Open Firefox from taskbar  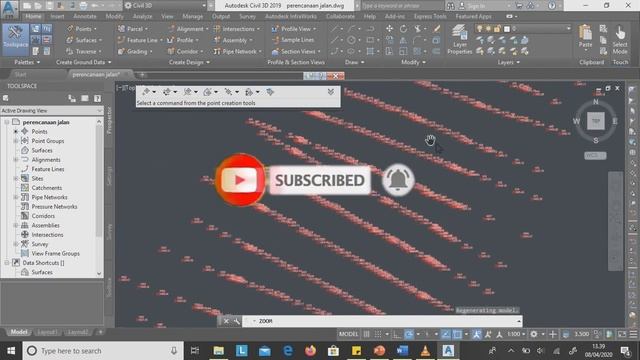coord(311,351)
